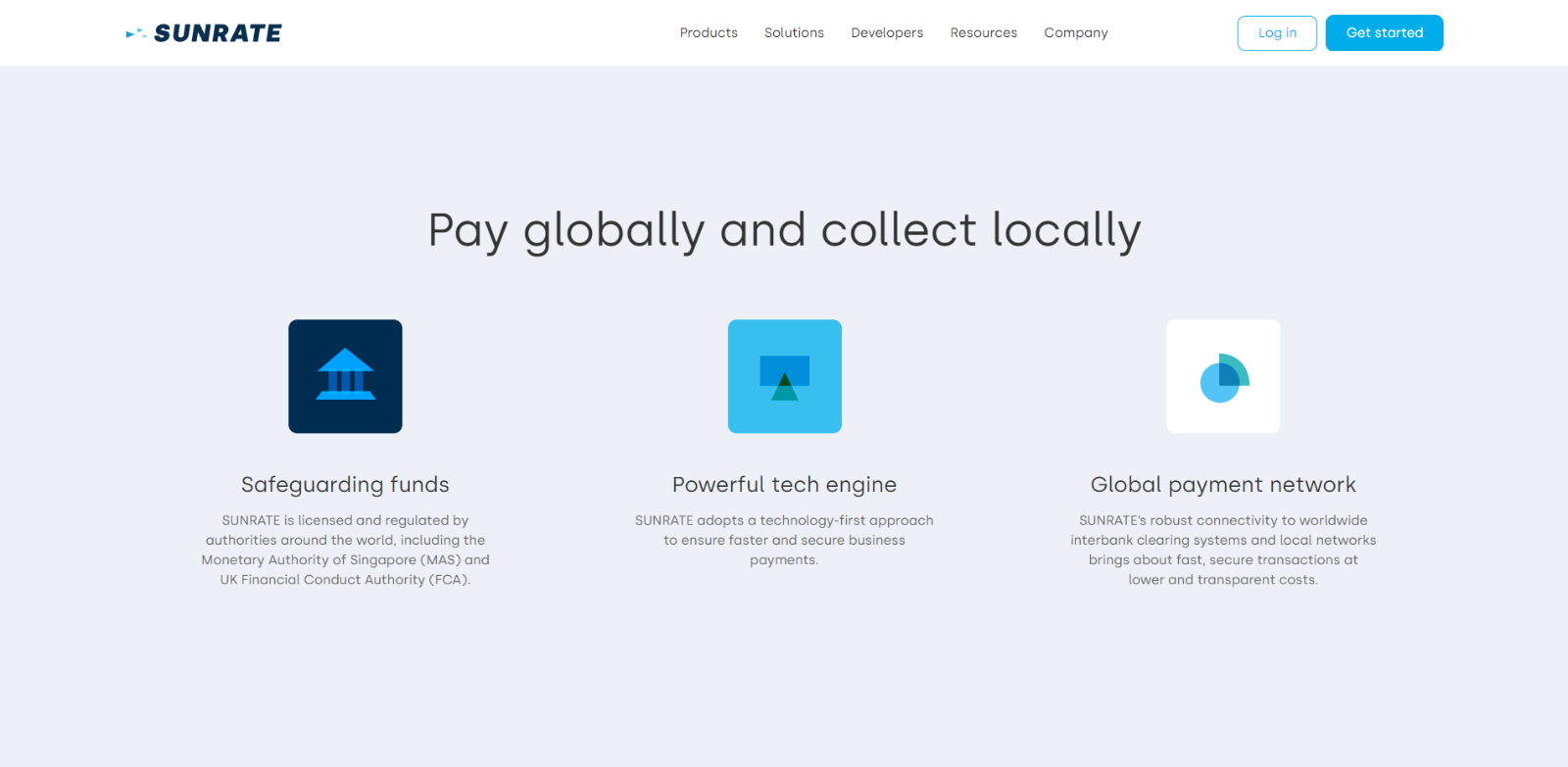This screenshot has width=1568, height=767.
Task: Expand the Resources navigation item
Action: (983, 32)
